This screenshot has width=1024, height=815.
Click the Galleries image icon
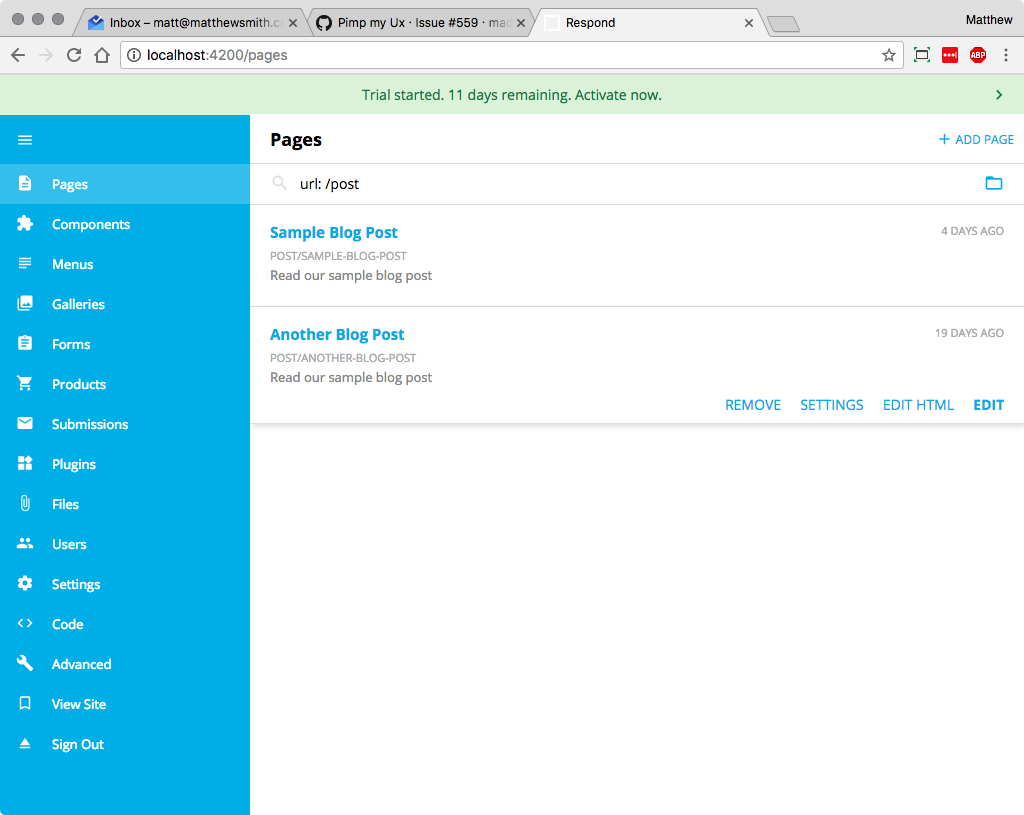click(25, 303)
